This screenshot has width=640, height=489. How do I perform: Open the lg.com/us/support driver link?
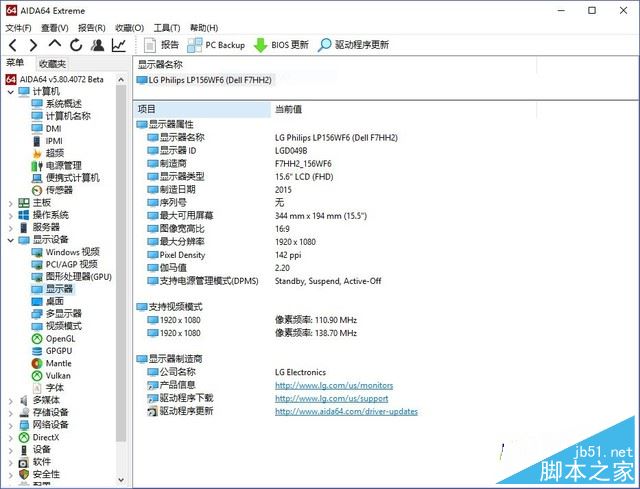click(x=331, y=398)
